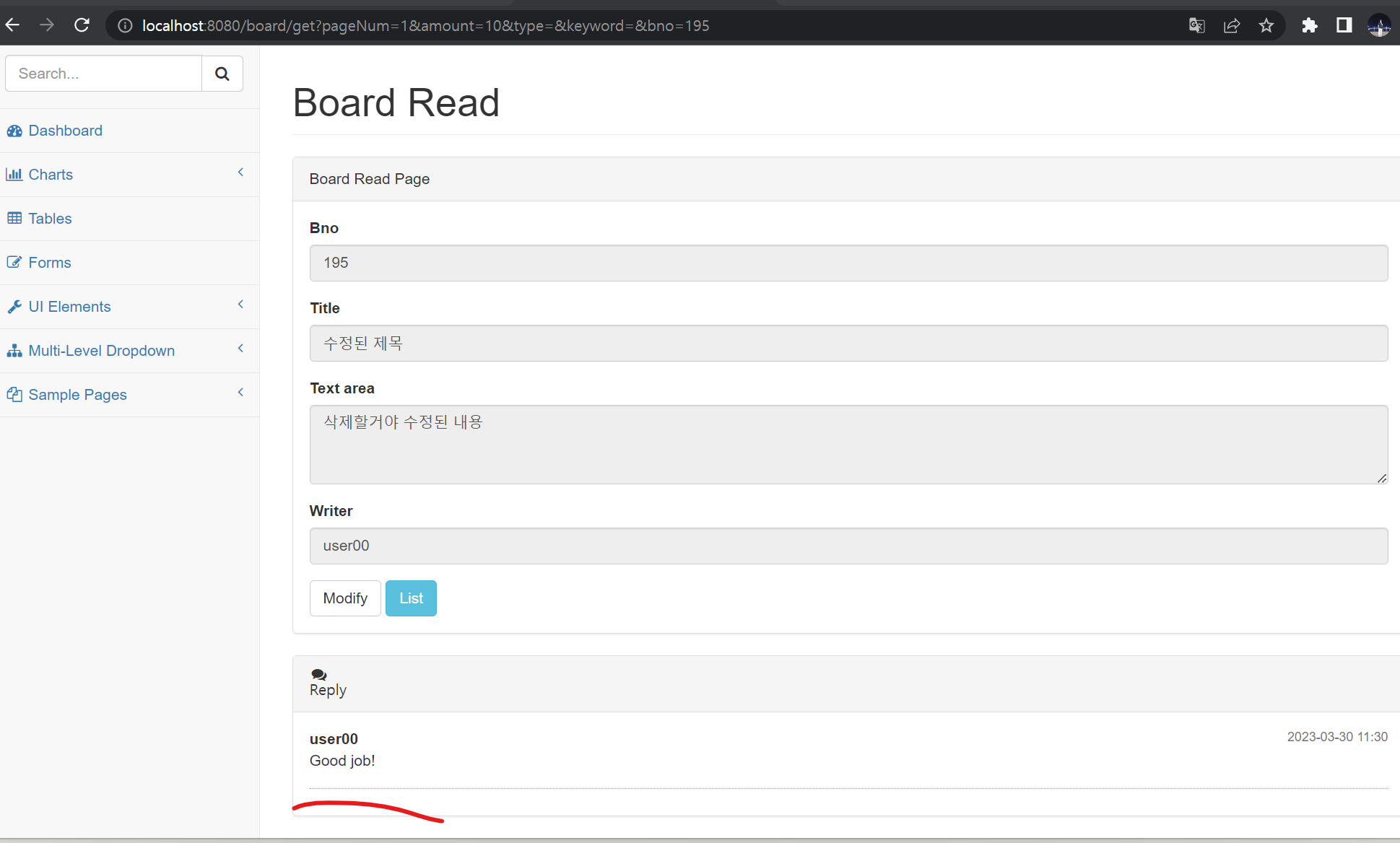The height and width of the screenshot is (843, 1400).
Task: Open the Dashboard sidebar link
Action: tap(65, 131)
